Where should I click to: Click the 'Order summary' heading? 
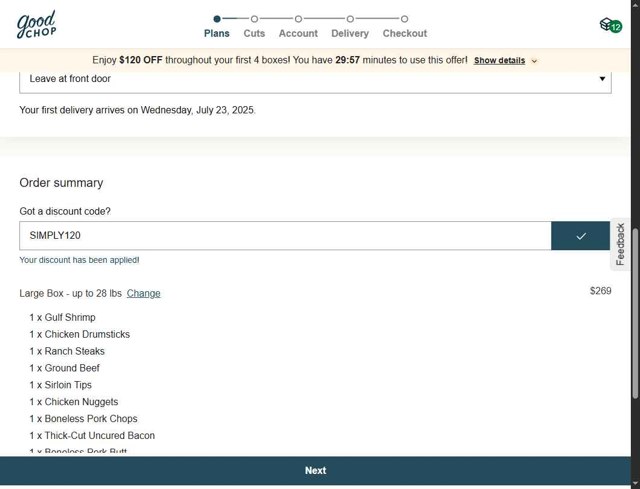point(61,183)
